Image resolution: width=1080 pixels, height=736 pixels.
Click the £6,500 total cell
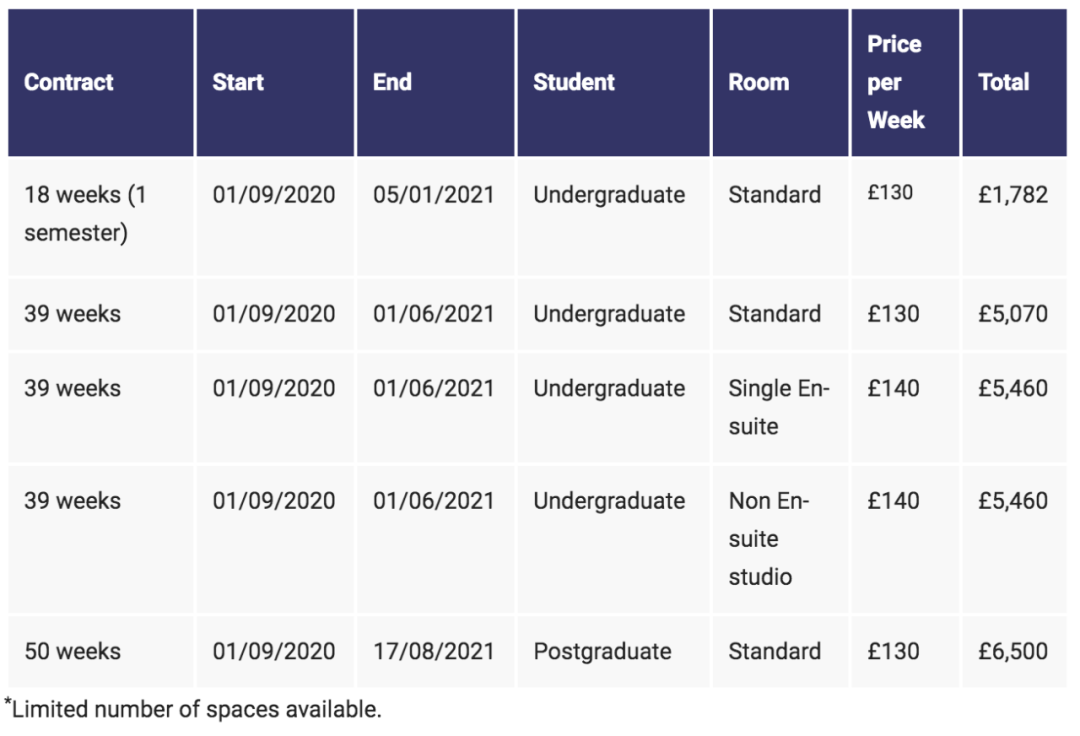(x=1012, y=651)
